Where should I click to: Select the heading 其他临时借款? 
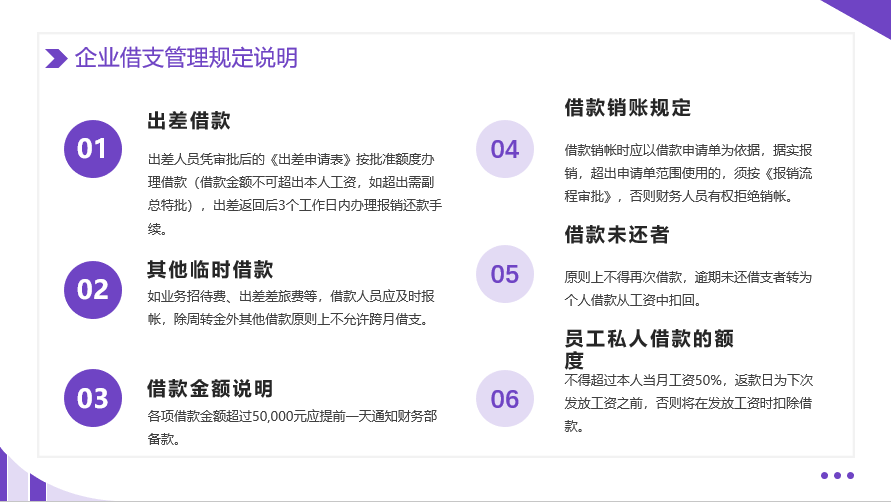[x=210, y=269]
